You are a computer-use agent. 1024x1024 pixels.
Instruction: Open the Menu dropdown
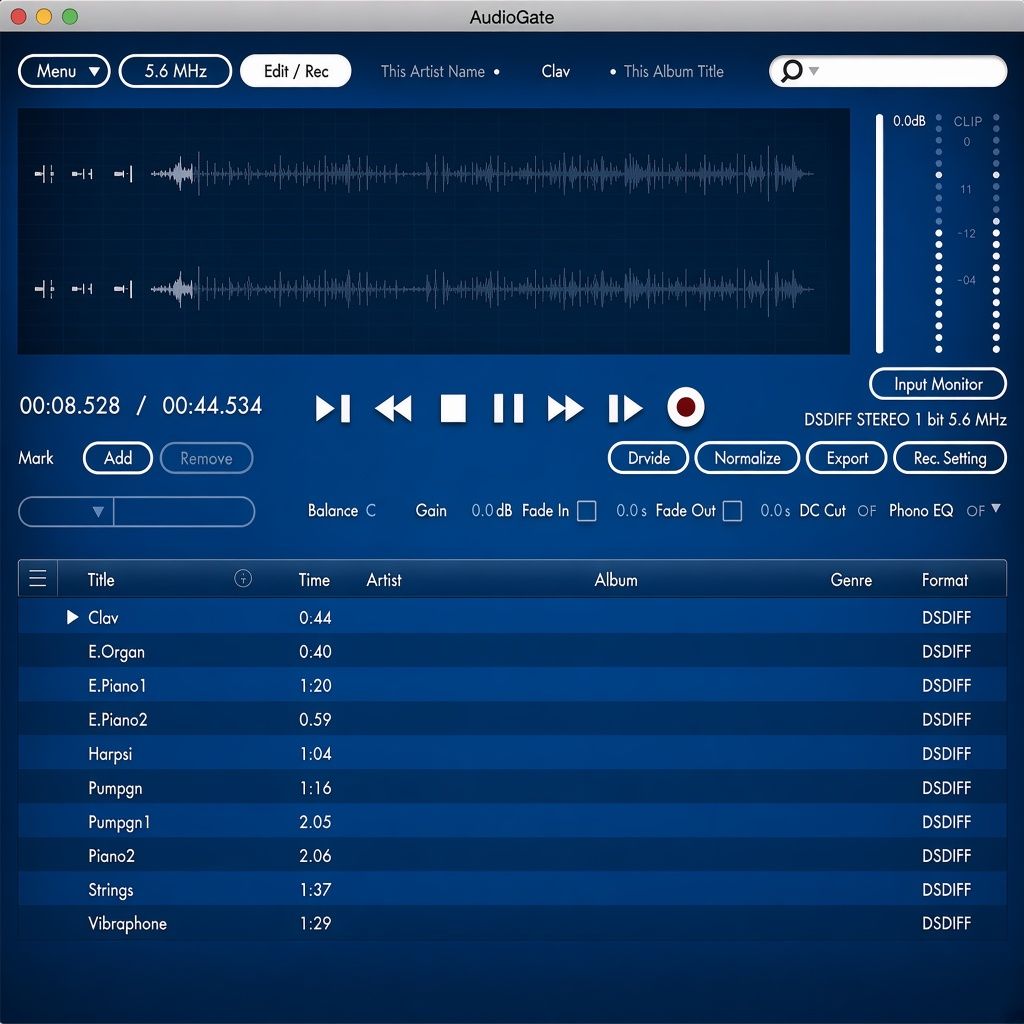(x=64, y=71)
